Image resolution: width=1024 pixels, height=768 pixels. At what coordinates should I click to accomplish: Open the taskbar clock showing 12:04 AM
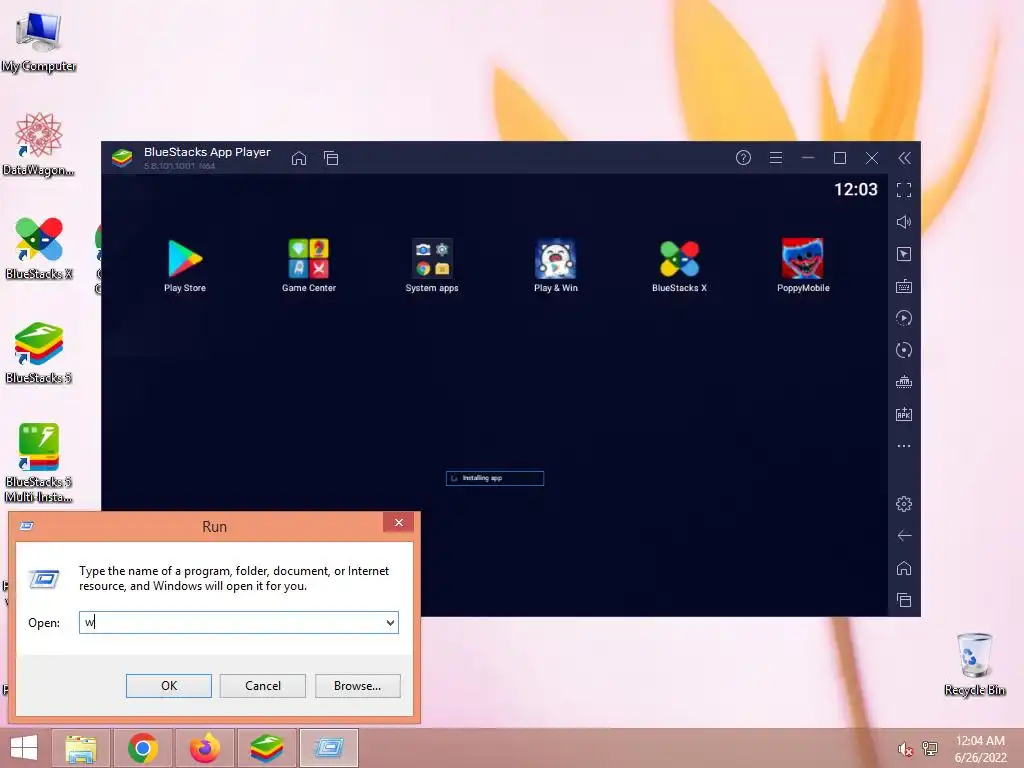pyautogui.click(x=980, y=749)
